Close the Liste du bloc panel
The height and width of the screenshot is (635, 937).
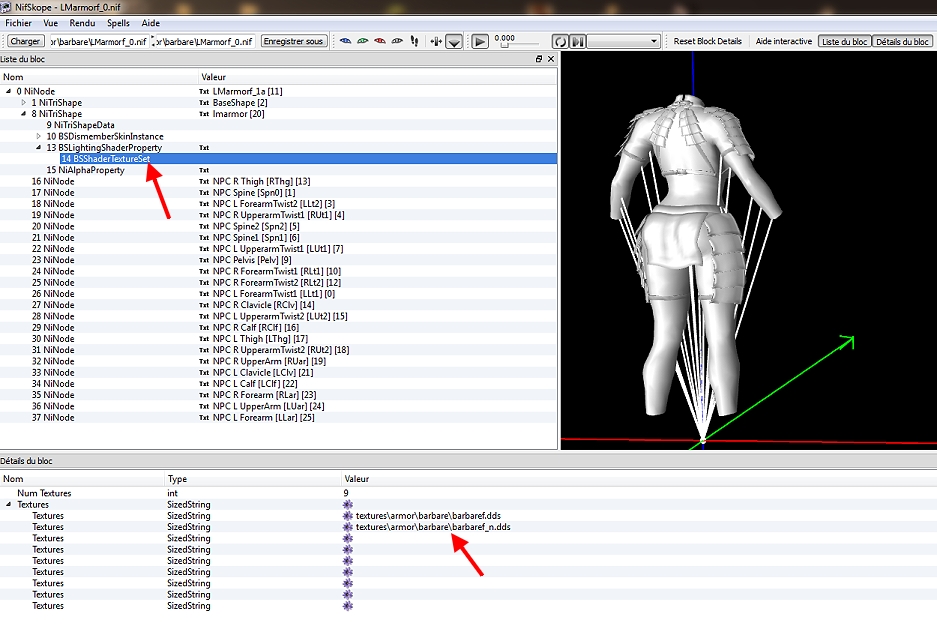coord(551,59)
